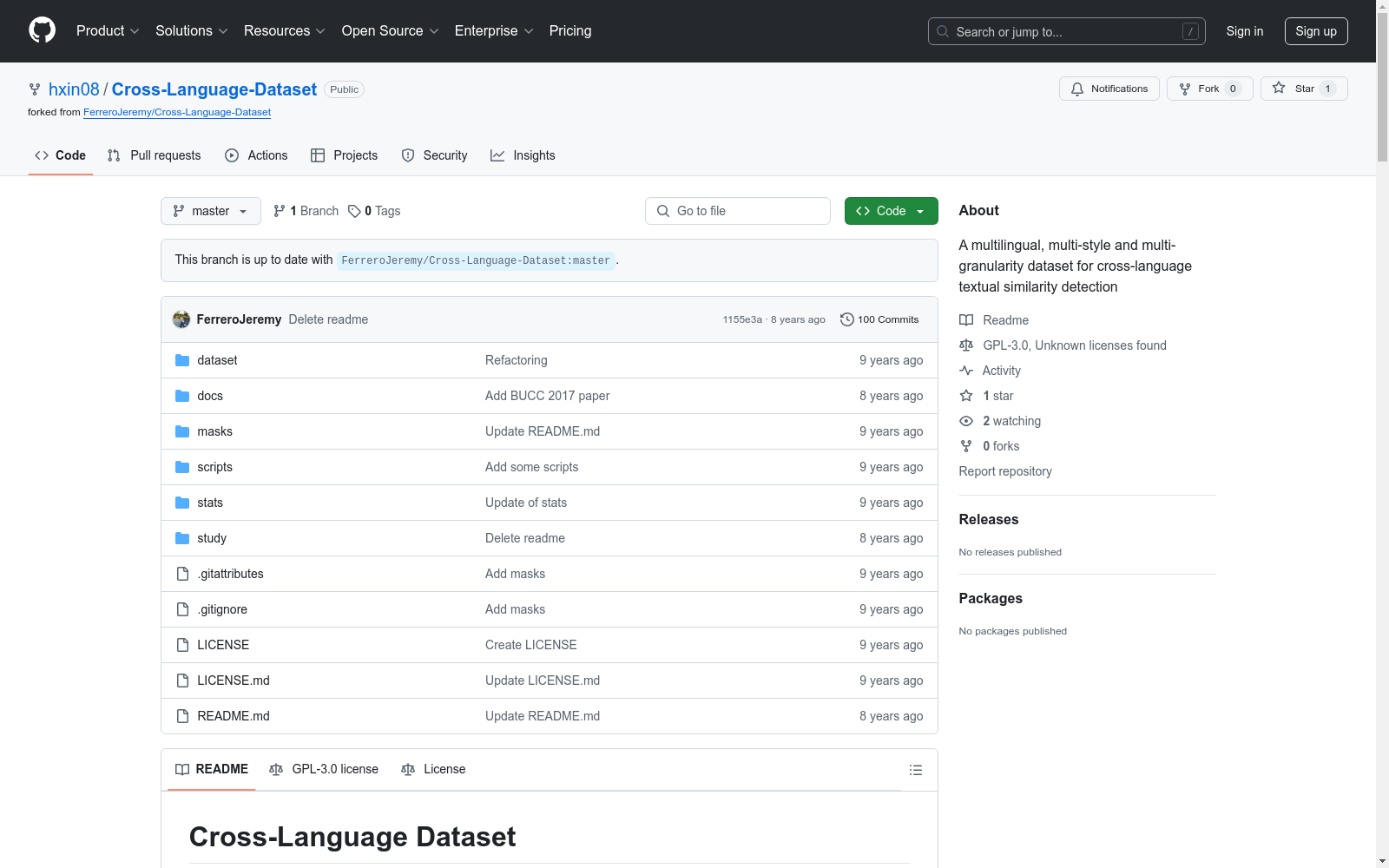Screen dimensions: 1389x868
Task: Open the Projects tab
Action: (x=345, y=155)
